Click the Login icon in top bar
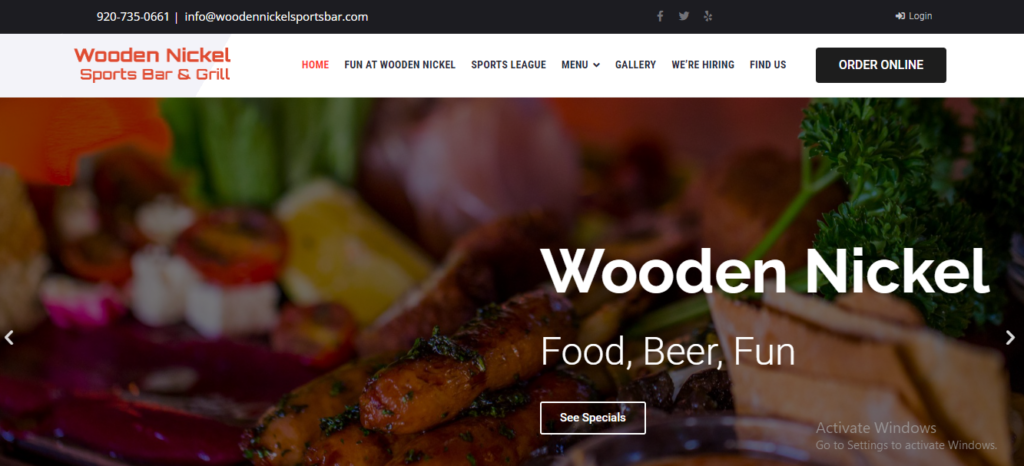Viewport: 1024px width, 466px height. tap(900, 16)
